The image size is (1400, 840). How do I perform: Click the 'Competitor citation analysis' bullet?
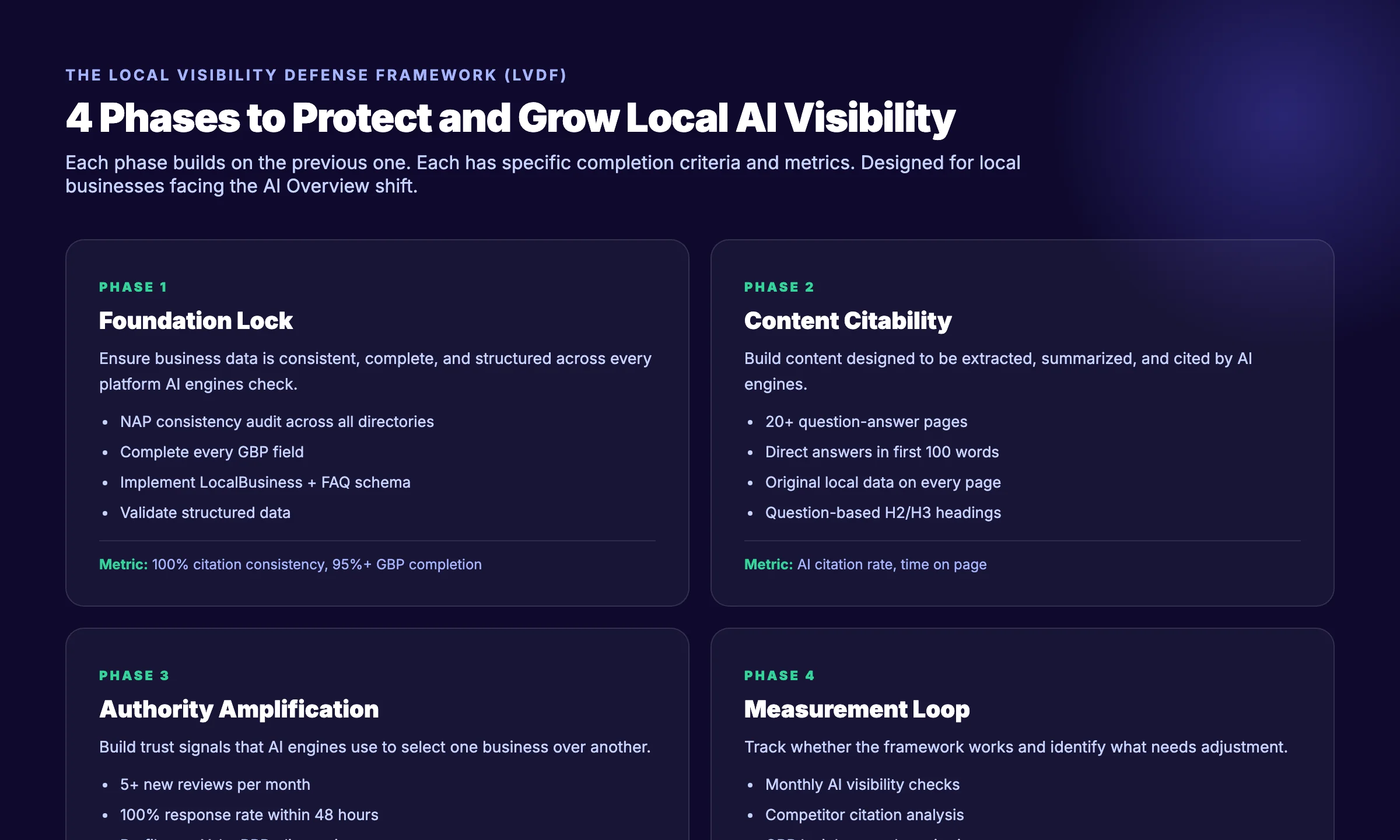(x=864, y=815)
